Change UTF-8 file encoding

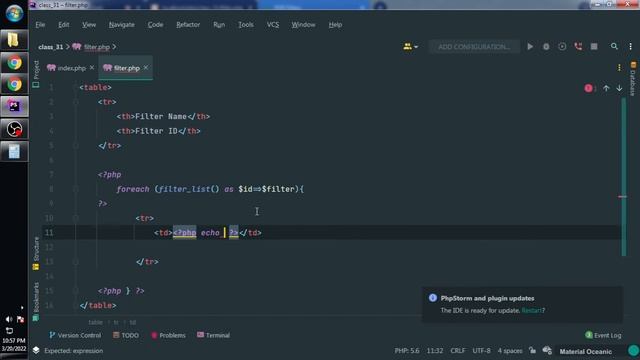coord(481,351)
